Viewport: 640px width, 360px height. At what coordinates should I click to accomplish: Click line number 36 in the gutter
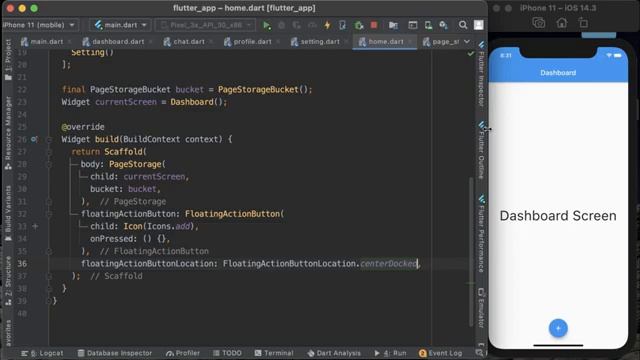click(22, 264)
